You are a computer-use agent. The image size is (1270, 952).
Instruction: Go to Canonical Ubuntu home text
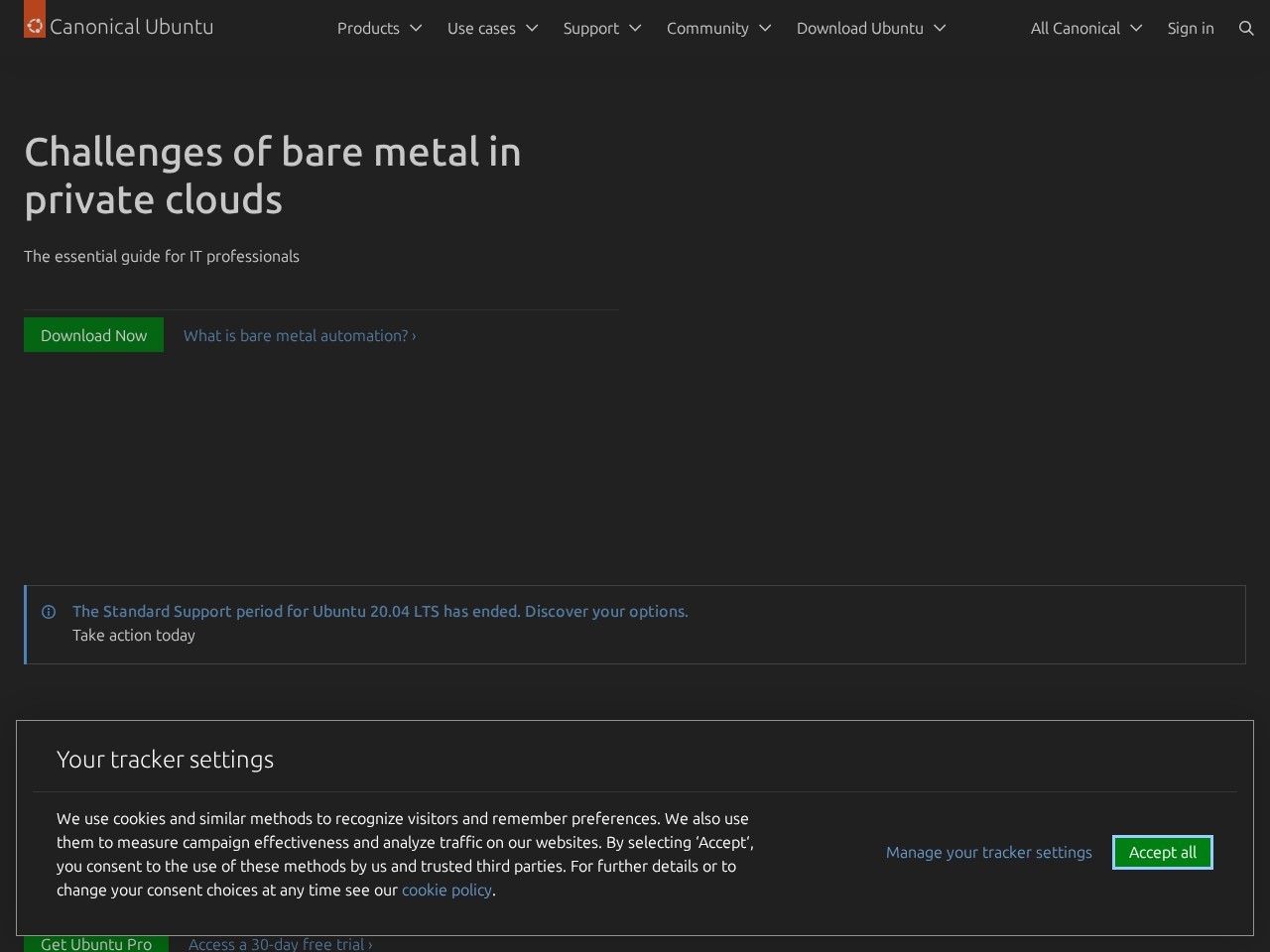pyautogui.click(x=131, y=27)
